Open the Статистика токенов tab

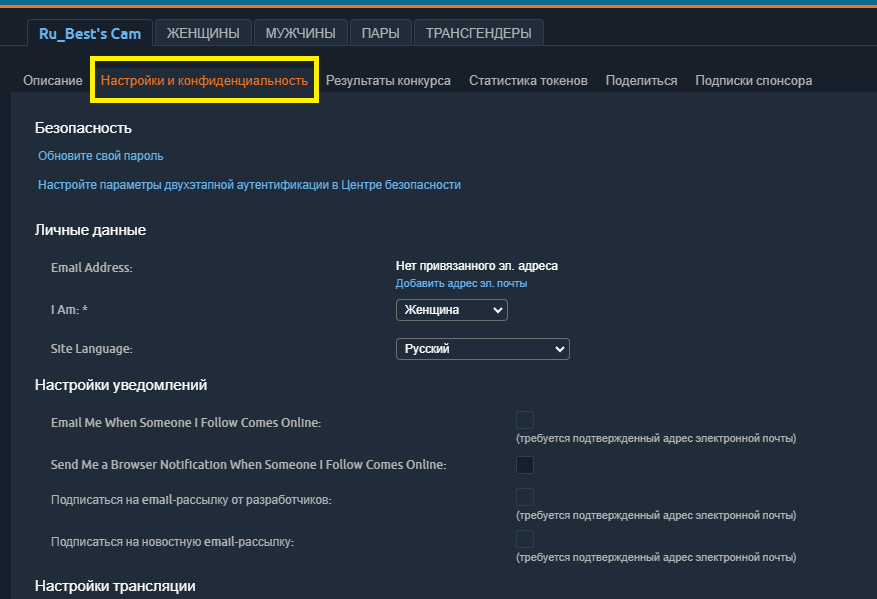(527, 79)
